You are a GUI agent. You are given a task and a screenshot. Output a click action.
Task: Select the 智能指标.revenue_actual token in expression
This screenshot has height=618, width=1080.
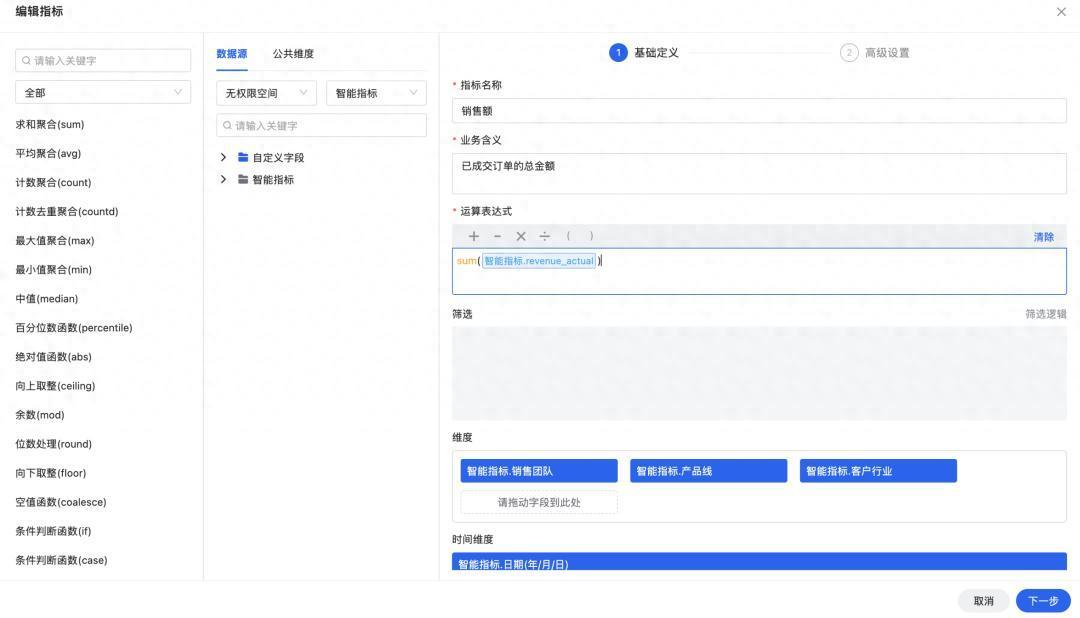[x=539, y=261]
